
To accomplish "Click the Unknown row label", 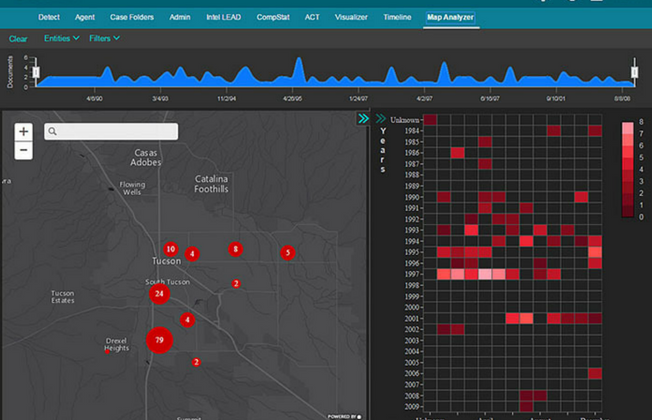I will tap(405, 120).
